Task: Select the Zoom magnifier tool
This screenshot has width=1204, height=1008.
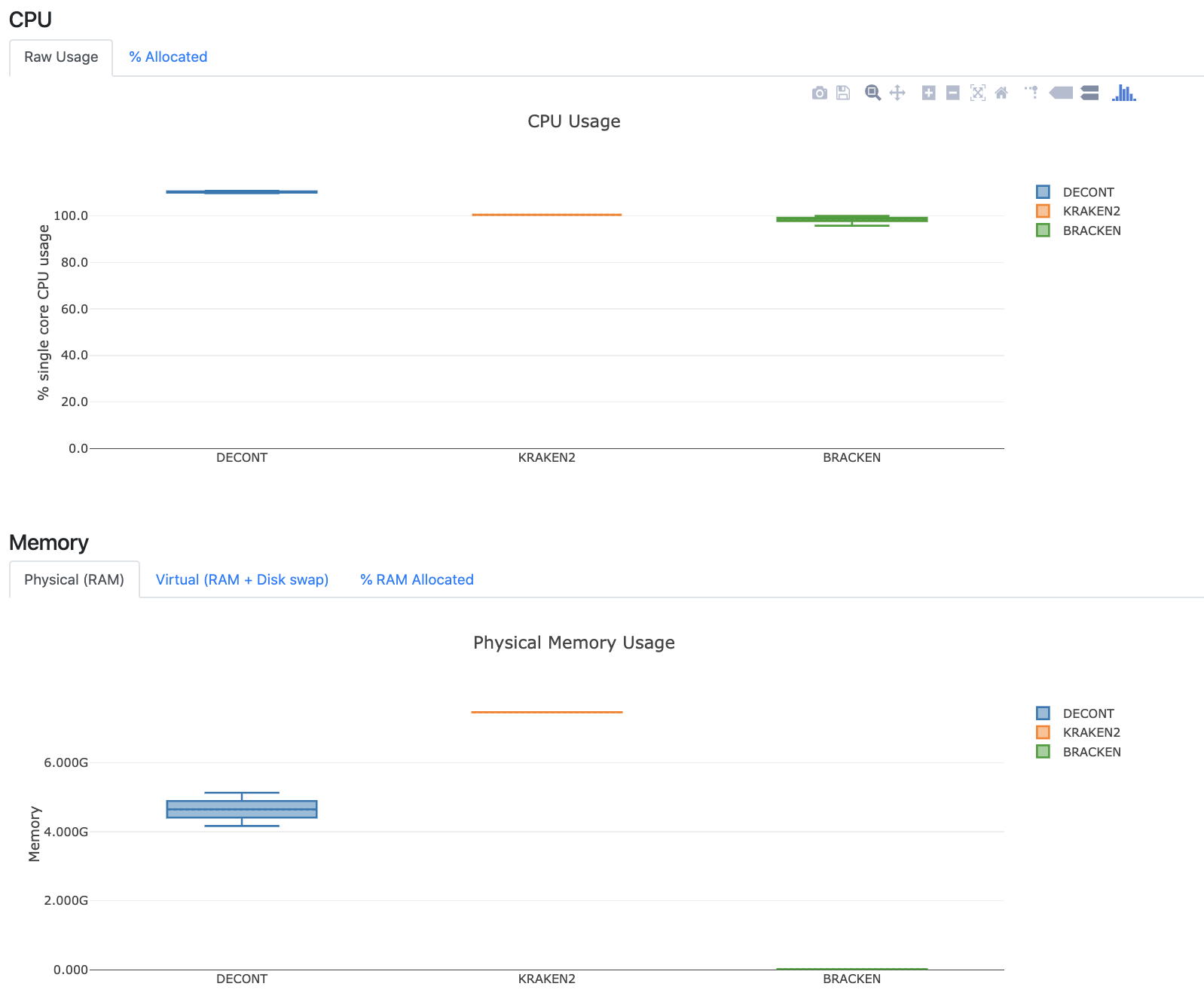Action: click(x=872, y=93)
